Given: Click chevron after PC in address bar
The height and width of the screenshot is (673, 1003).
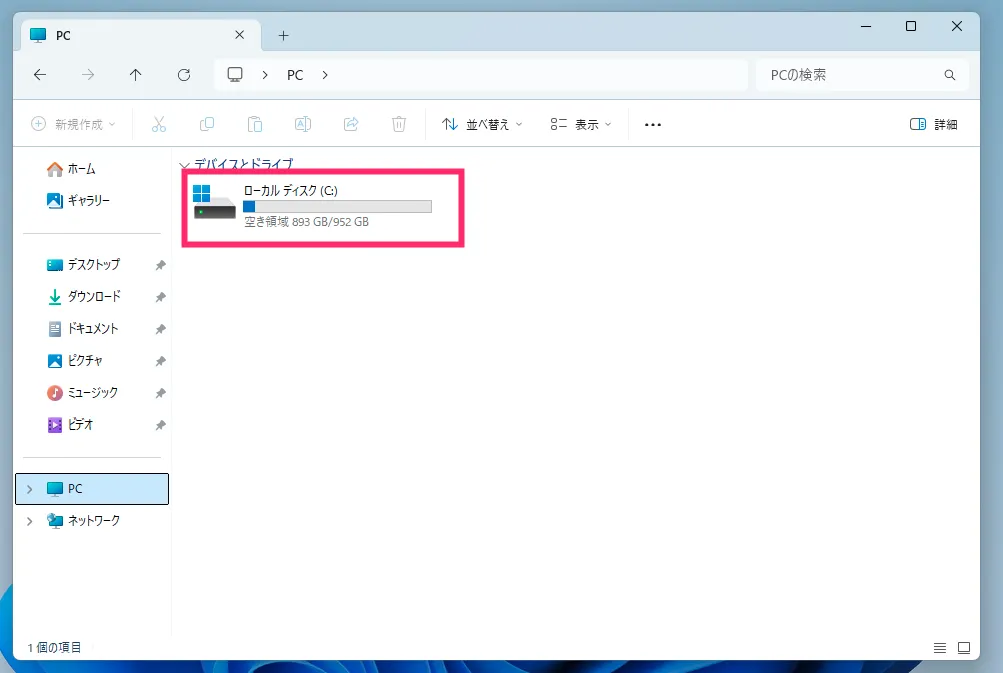Looking at the screenshot, I should [325, 75].
